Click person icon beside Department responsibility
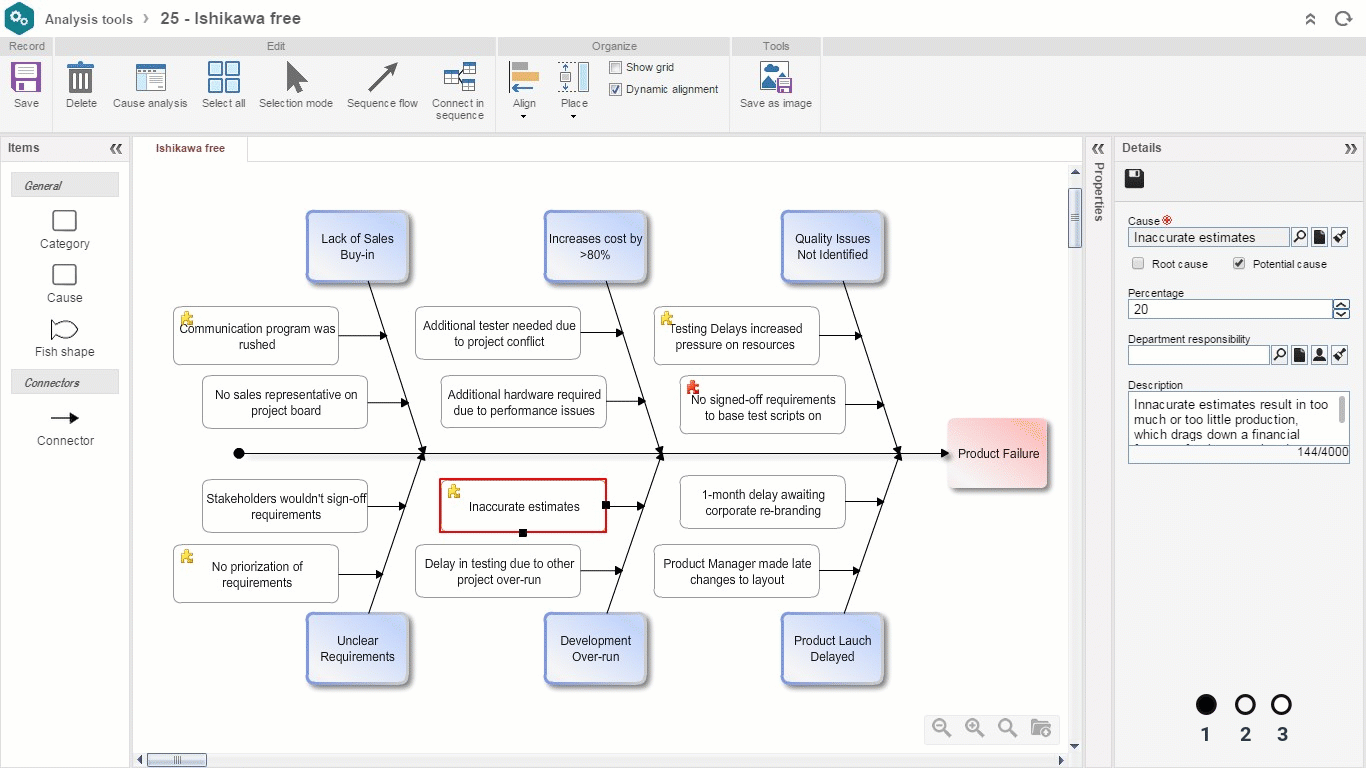Screen dimensions: 1366x768 click(1320, 355)
